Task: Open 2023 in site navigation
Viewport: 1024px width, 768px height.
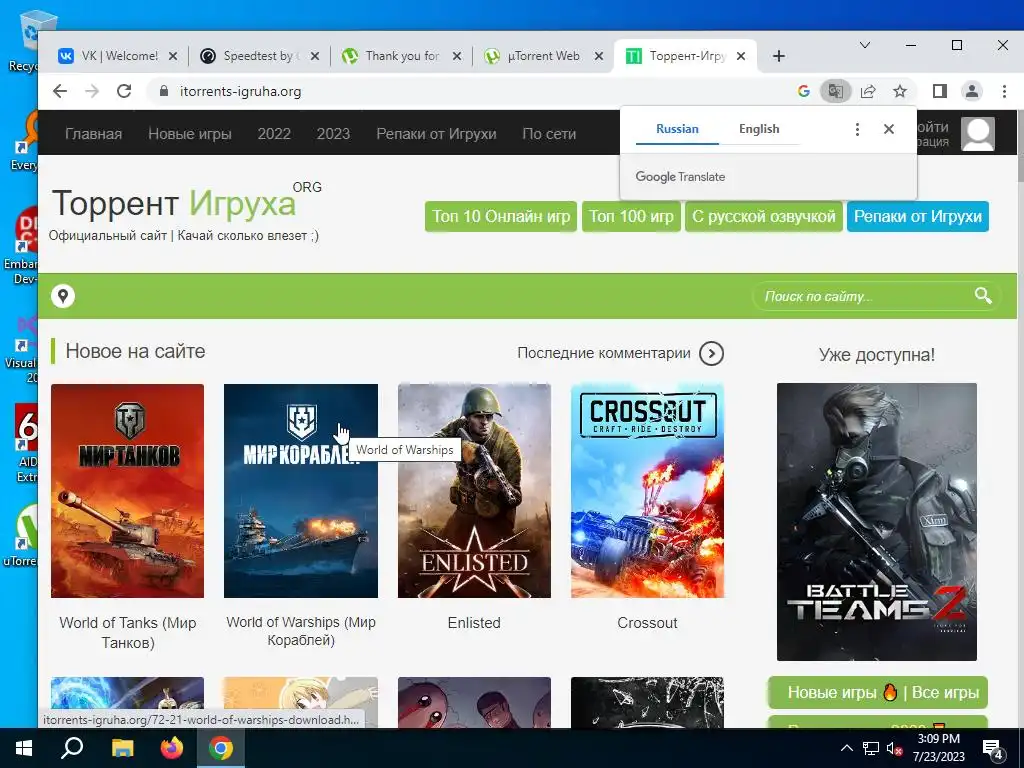Action: coord(333,134)
